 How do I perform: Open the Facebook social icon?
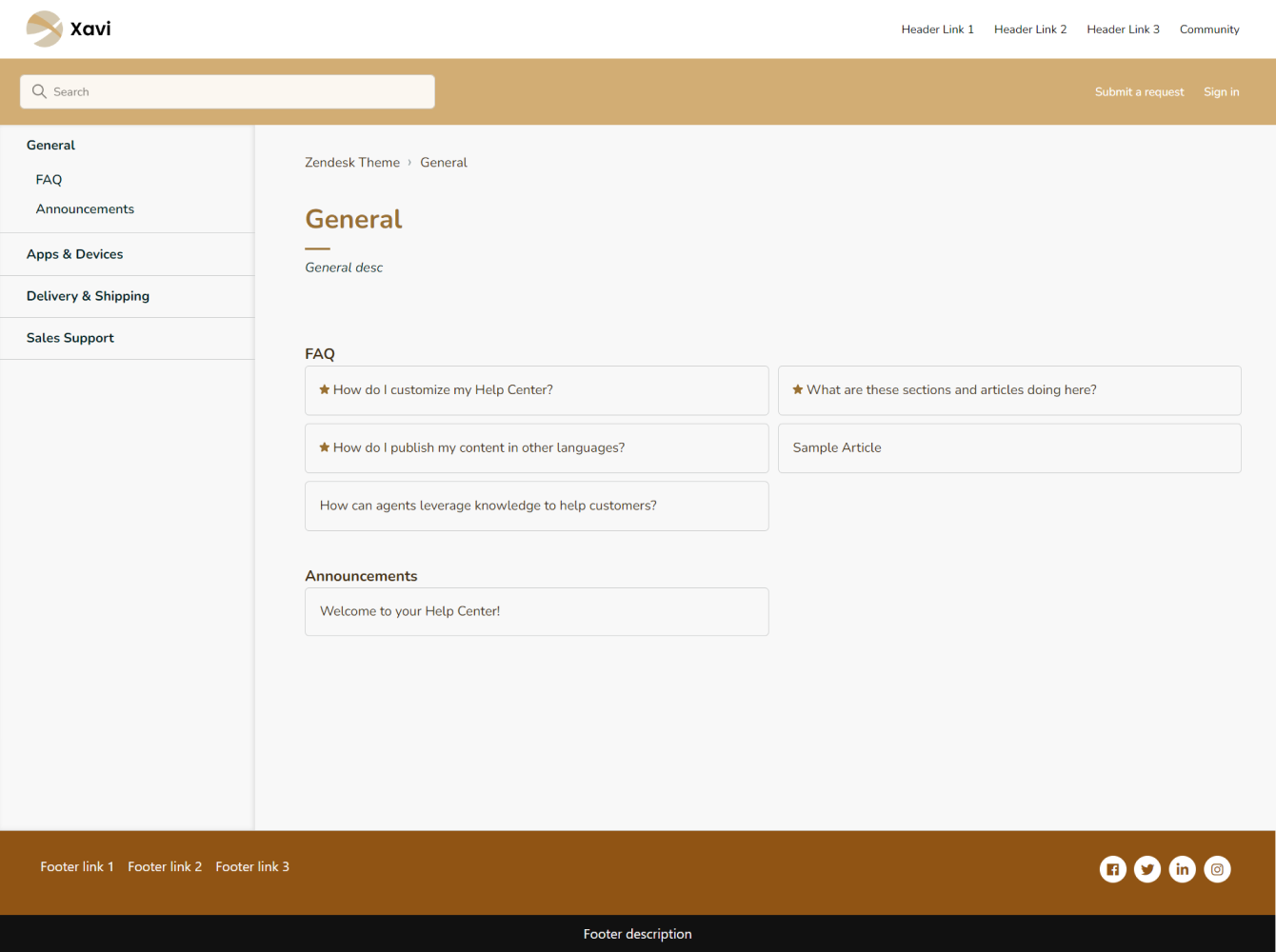pyautogui.click(x=1112, y=869)
